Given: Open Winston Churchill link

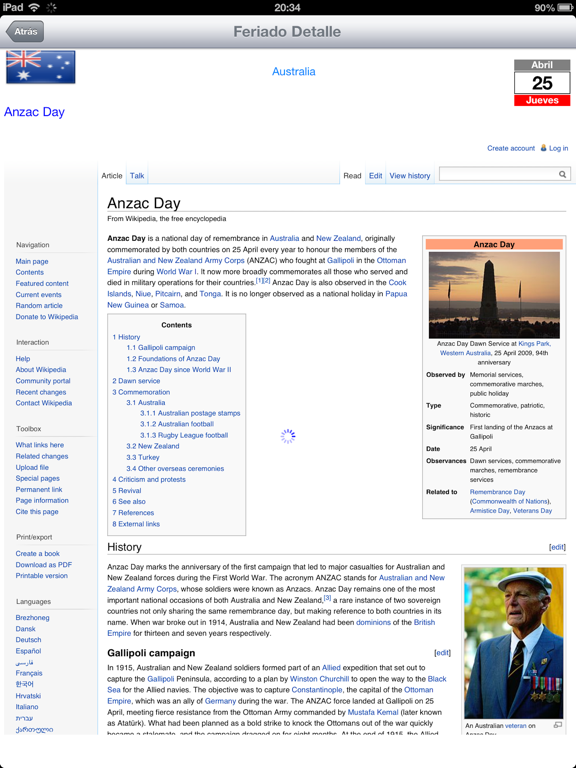Looking at the screenshot, I should click(x=319, y=678).
